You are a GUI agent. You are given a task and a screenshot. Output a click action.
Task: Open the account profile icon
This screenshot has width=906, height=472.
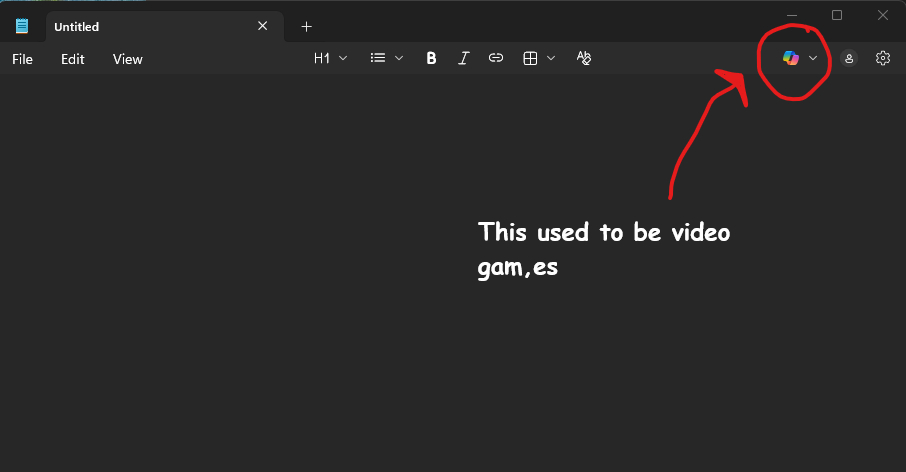(x=849, y=59)
